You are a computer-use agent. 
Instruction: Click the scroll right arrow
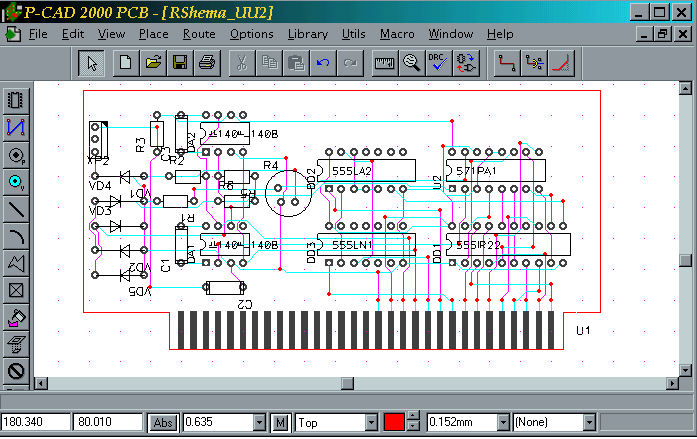click(x=673, y=383)
